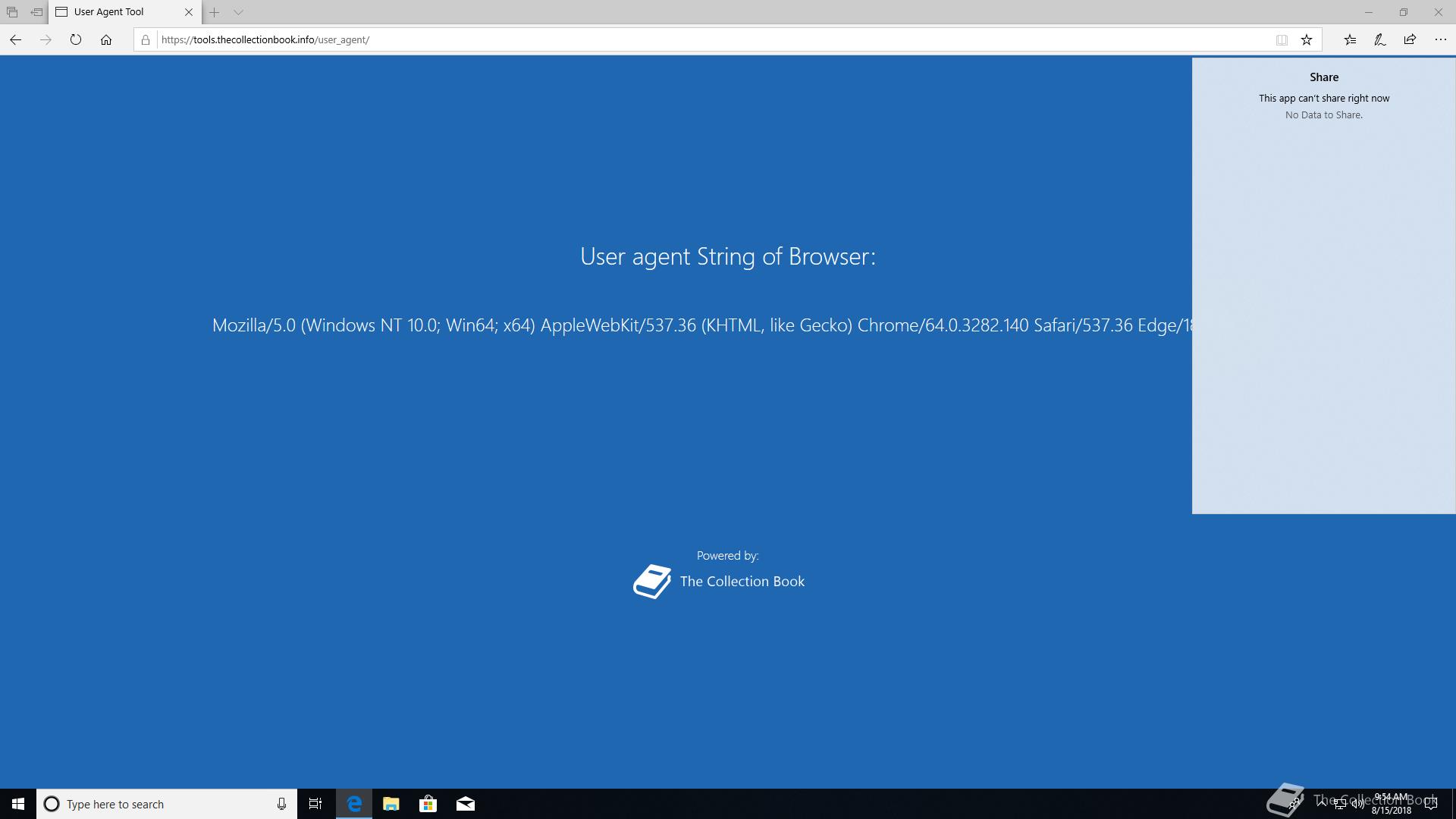Open the Mail app from the taskbar
This screenshot has height=819, width=1456.
tap(466, 804)
